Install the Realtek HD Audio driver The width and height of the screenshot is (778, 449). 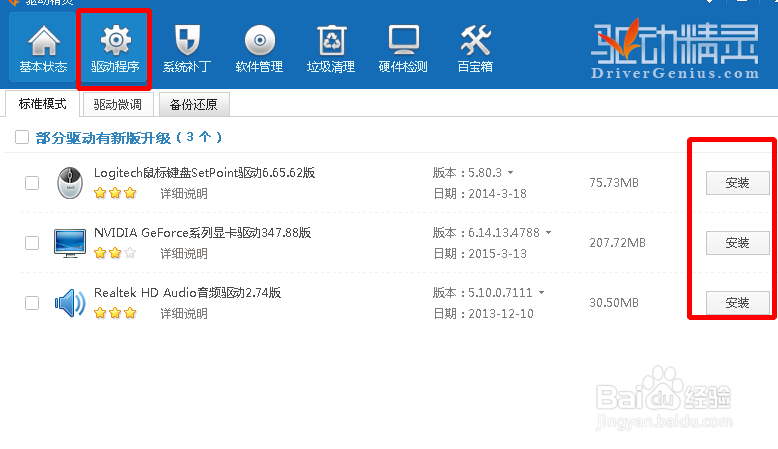point(737,303)
